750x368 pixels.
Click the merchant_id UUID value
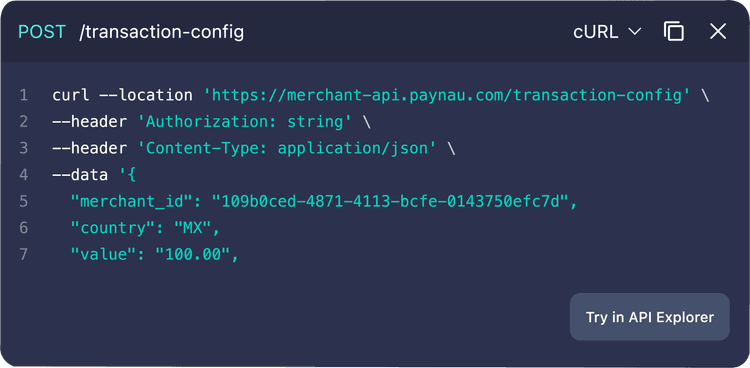(x=391, y=201)
